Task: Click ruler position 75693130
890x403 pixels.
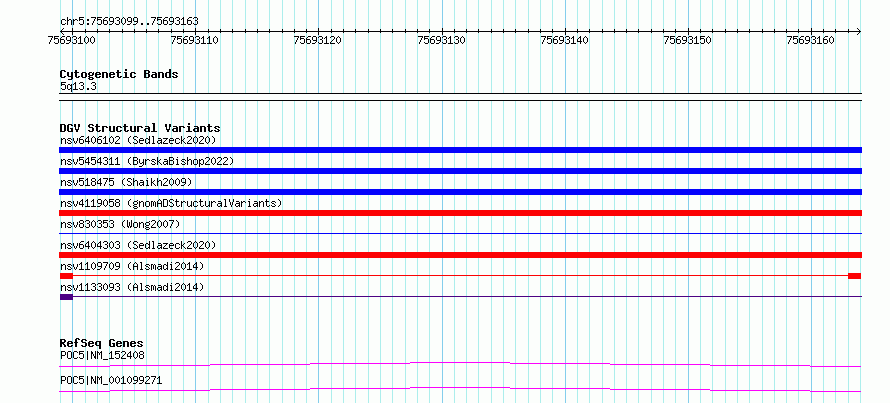Action: point(442,40)
